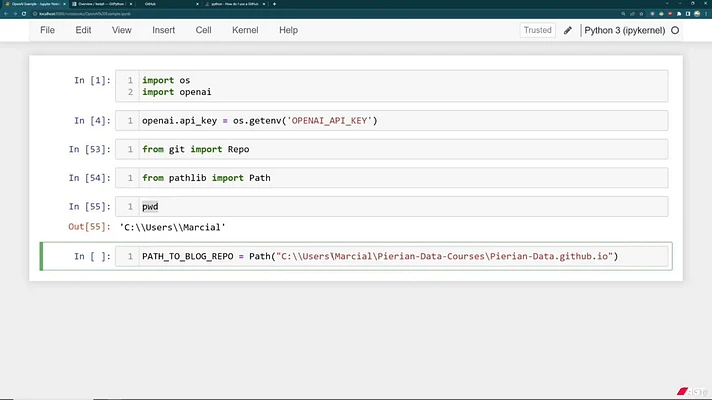Open the View menu
This screenshot has width=712, height=400.
tap(122, 30)
